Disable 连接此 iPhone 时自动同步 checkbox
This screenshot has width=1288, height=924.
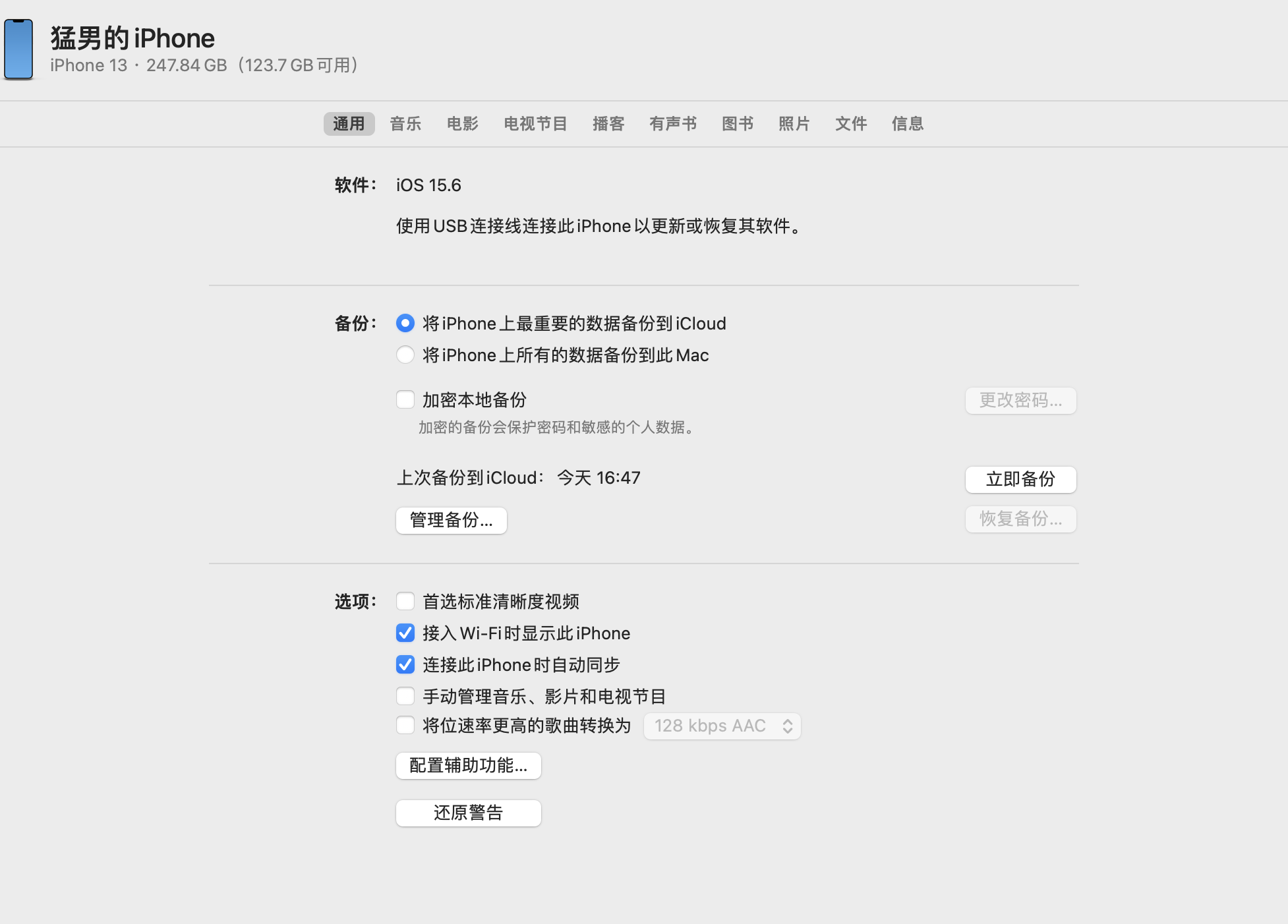tap(405, 664)
